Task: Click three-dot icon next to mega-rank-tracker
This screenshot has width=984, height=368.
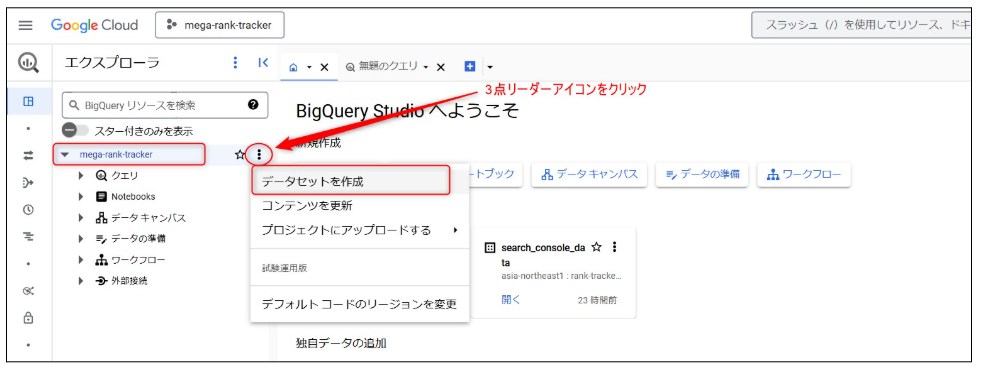Action: click(x=259, y=154)
